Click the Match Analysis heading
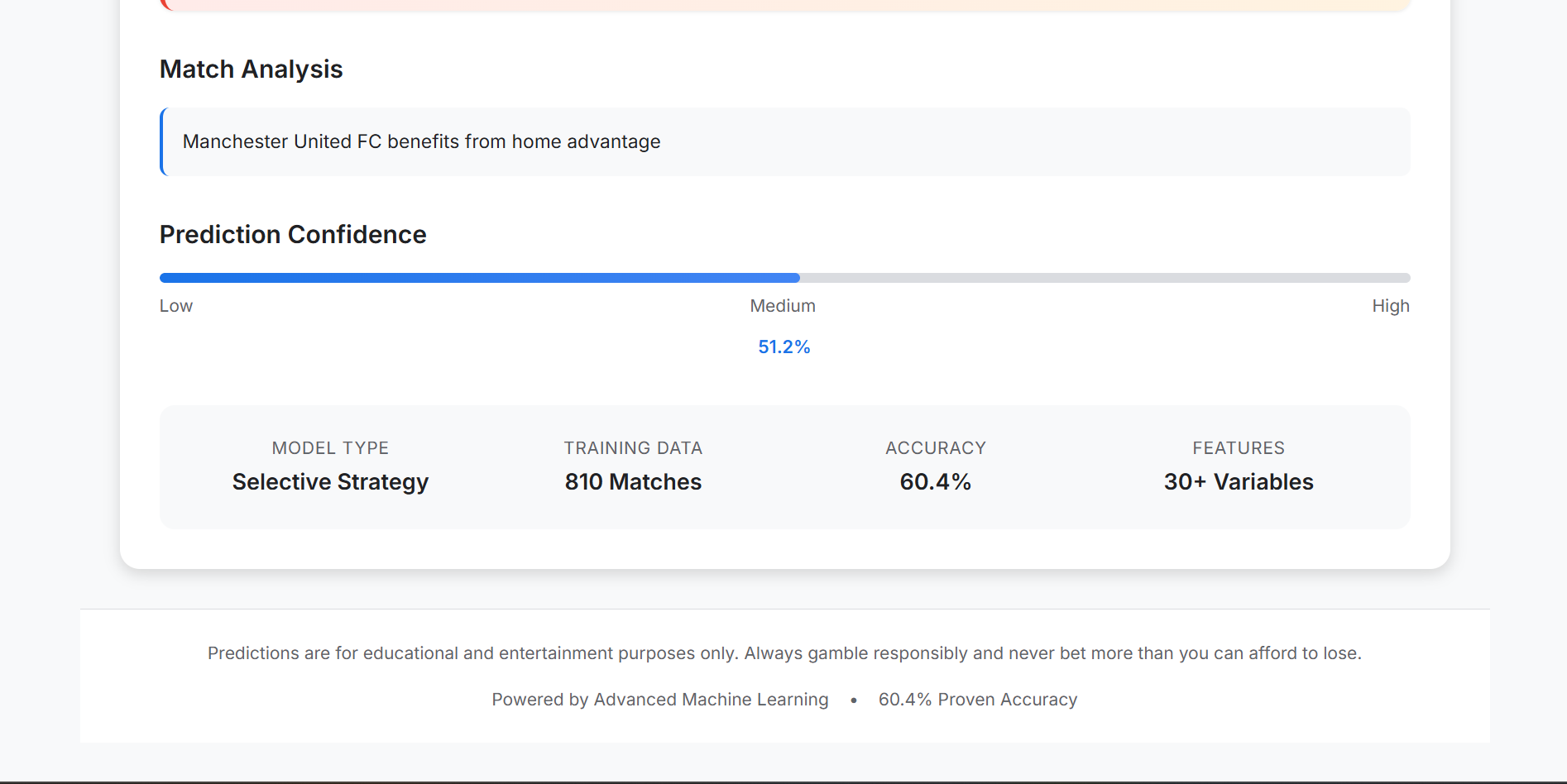1567x784 pixels. (251, 69)
